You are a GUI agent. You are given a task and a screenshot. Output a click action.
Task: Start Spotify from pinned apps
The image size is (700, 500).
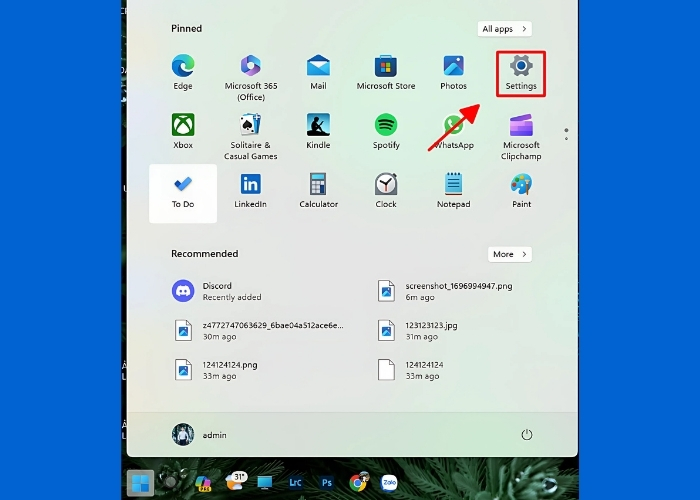(386, 131)
